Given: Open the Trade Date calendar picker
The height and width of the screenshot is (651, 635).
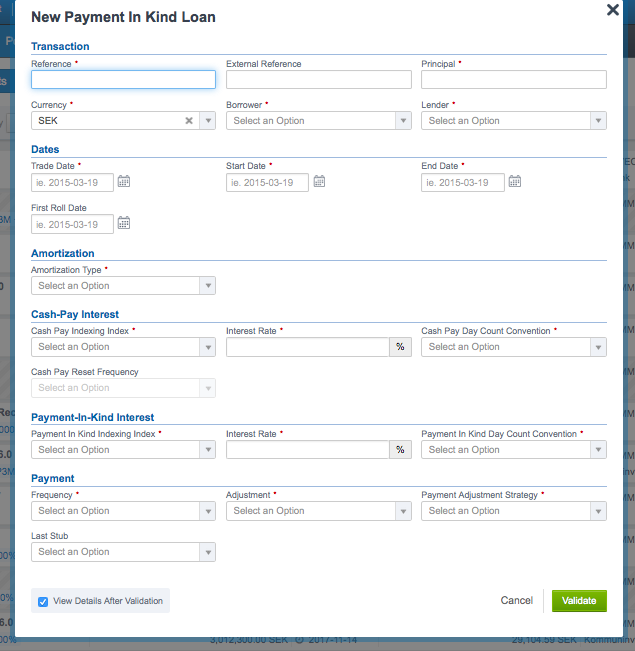Looking at the screenshot, I should [x=124, y=182].
